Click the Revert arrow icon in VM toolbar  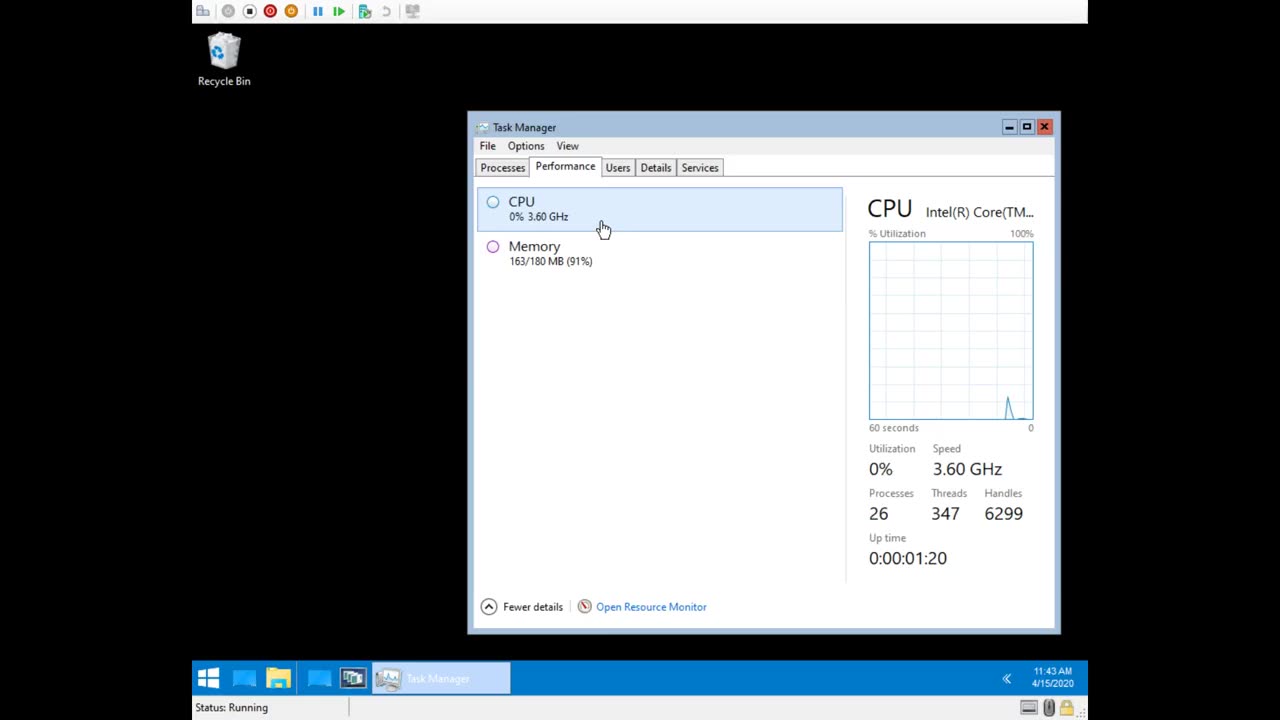point(386,11)
